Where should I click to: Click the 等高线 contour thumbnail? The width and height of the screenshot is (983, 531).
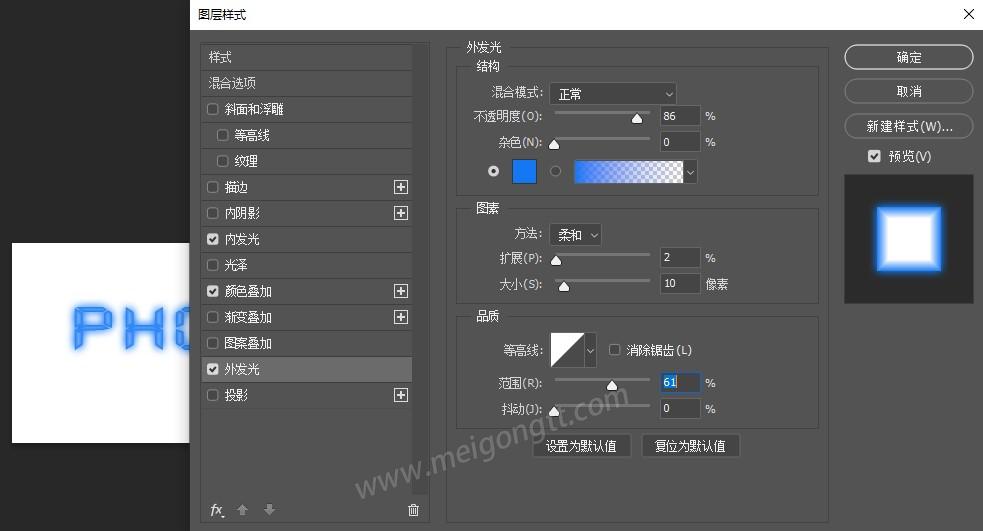click(x=567, y=350)
